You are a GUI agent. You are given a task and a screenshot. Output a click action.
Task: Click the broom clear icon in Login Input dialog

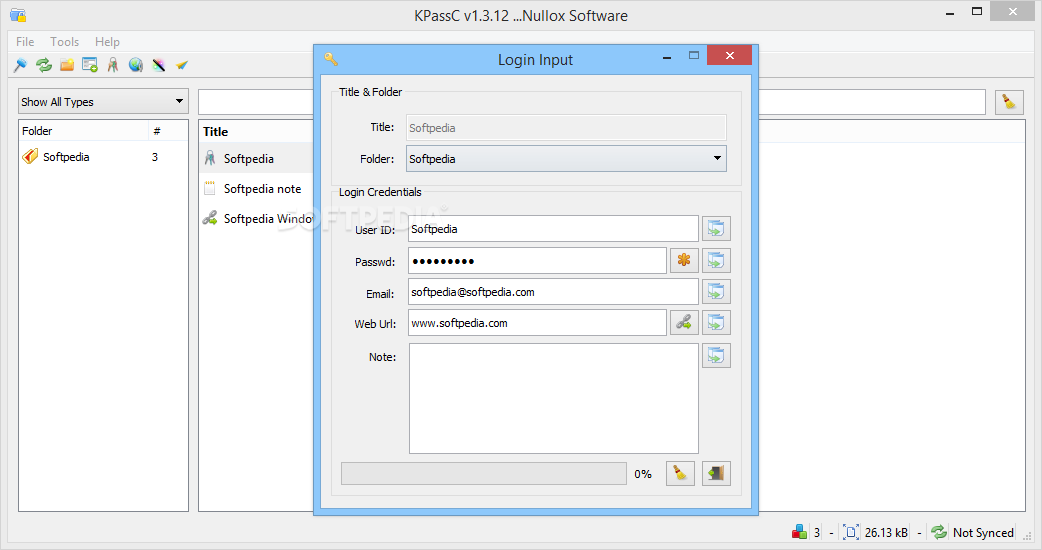680,474
